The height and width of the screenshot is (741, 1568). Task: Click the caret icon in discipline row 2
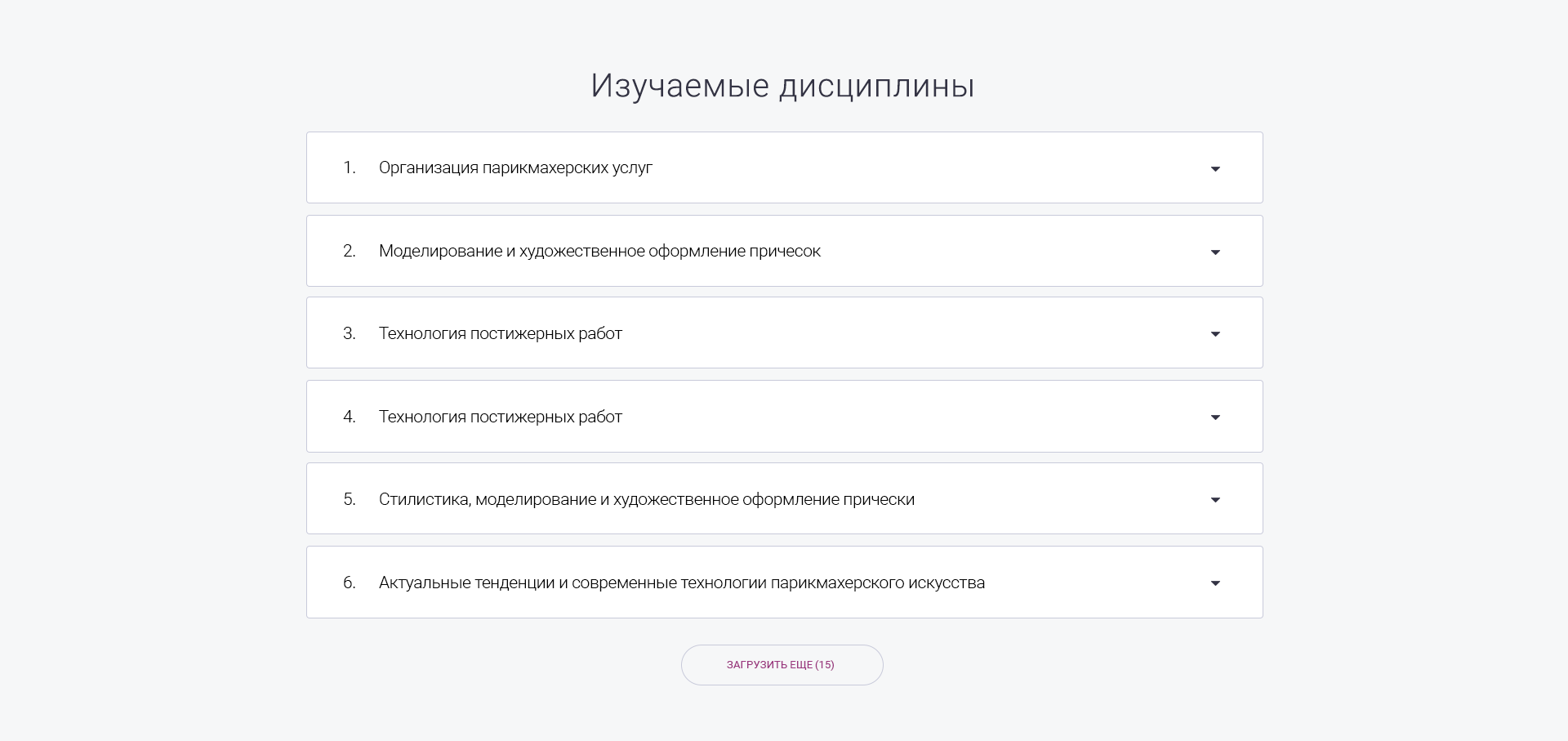pyautogui.click(x=1215, y=252)
